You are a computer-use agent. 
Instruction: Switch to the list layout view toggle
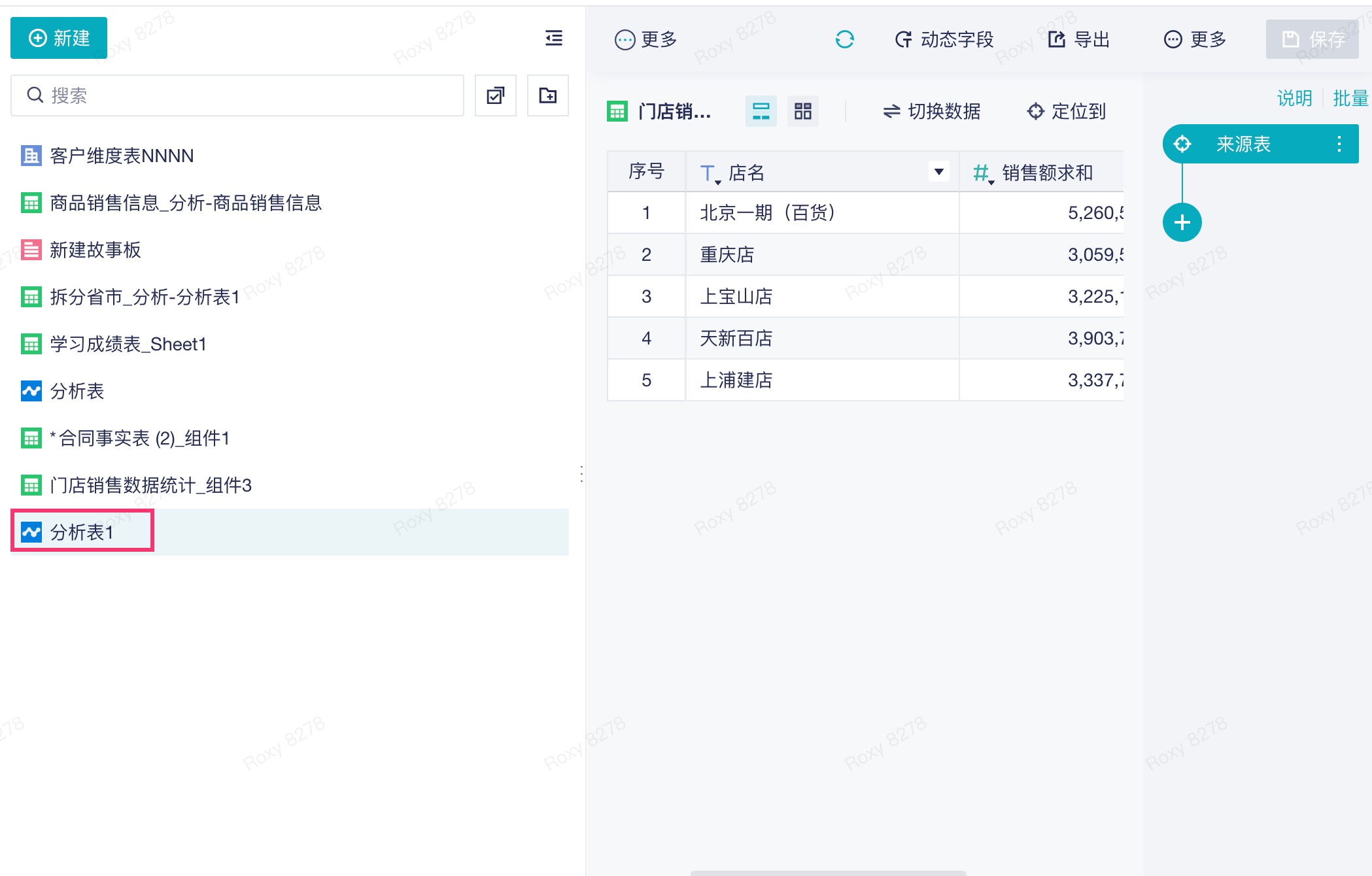click(761, 111)
